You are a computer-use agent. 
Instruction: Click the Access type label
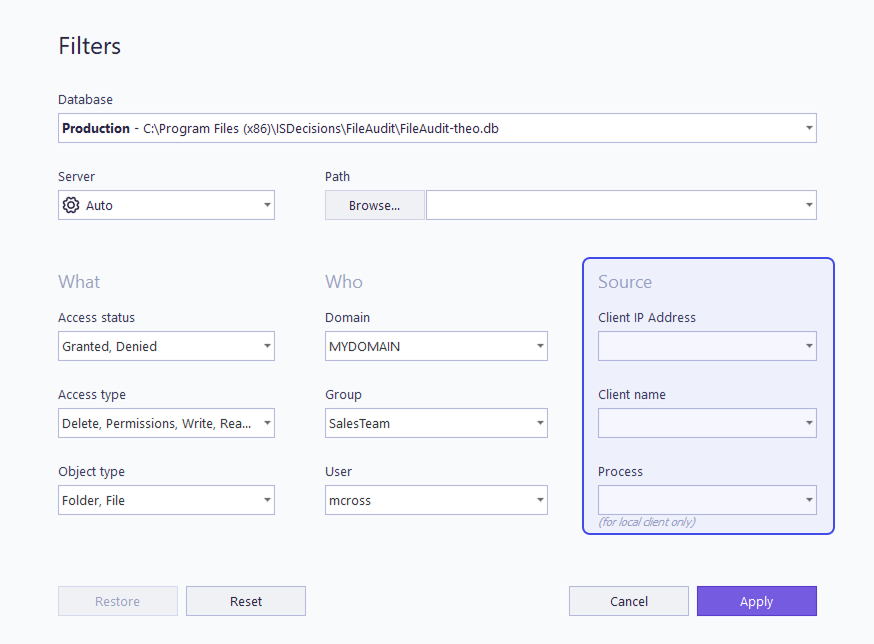click(92, 395)
